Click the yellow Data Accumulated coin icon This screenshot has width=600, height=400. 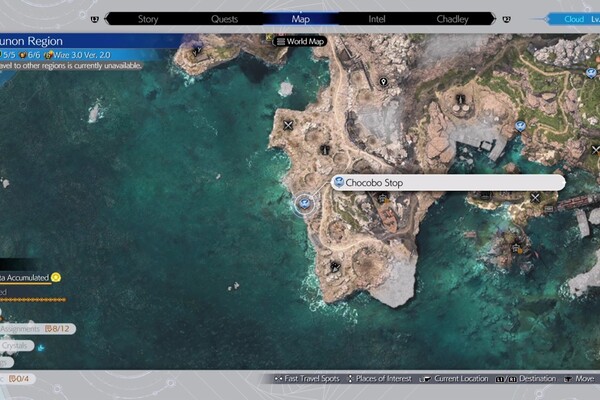(56, 278)
